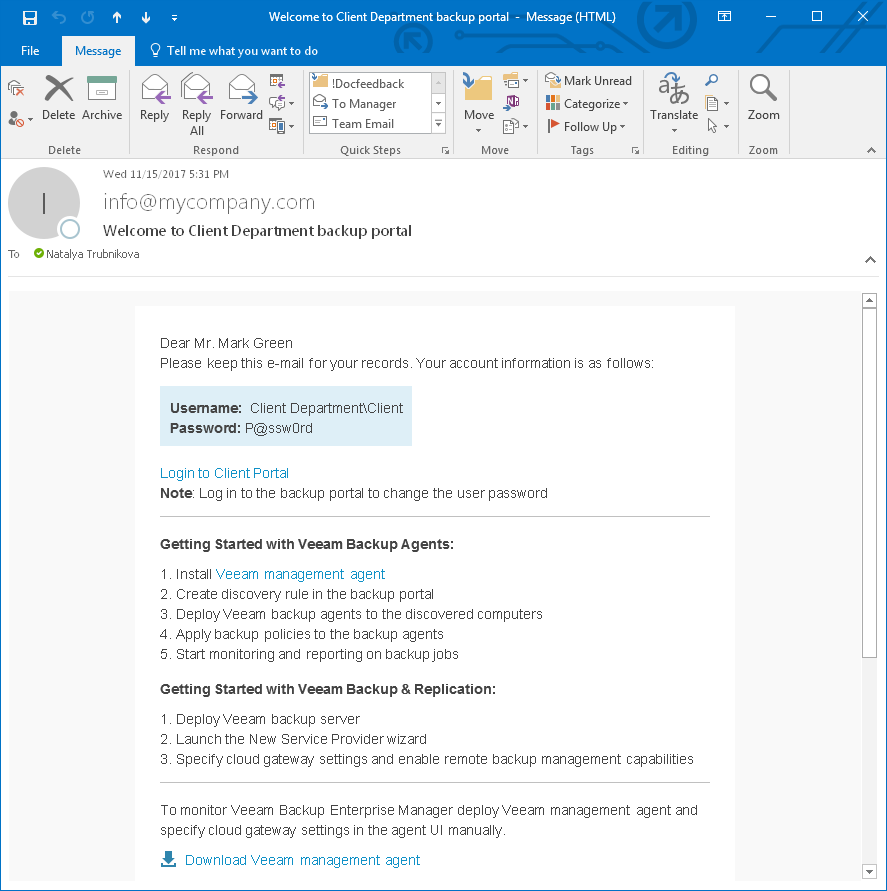This screenshot has width=887, height=891.
Task: Follow the Veeam management agent link
Action: (x=300, y=574)
